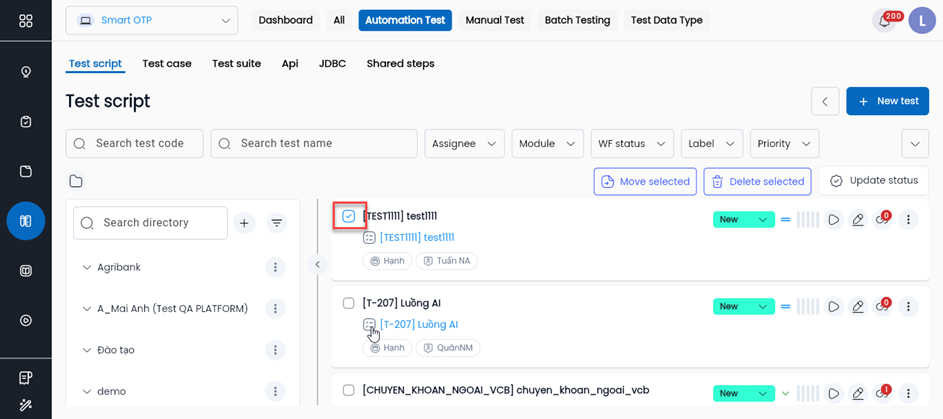
Task: Uncheck the TEST1111 test1111 checkbox
Action: click(x=349, y=216)
